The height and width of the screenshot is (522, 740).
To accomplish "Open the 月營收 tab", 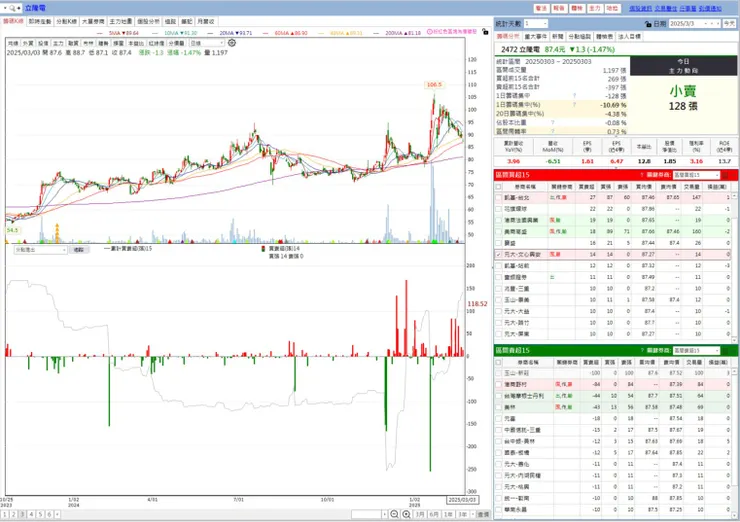I will pos(206,22).
